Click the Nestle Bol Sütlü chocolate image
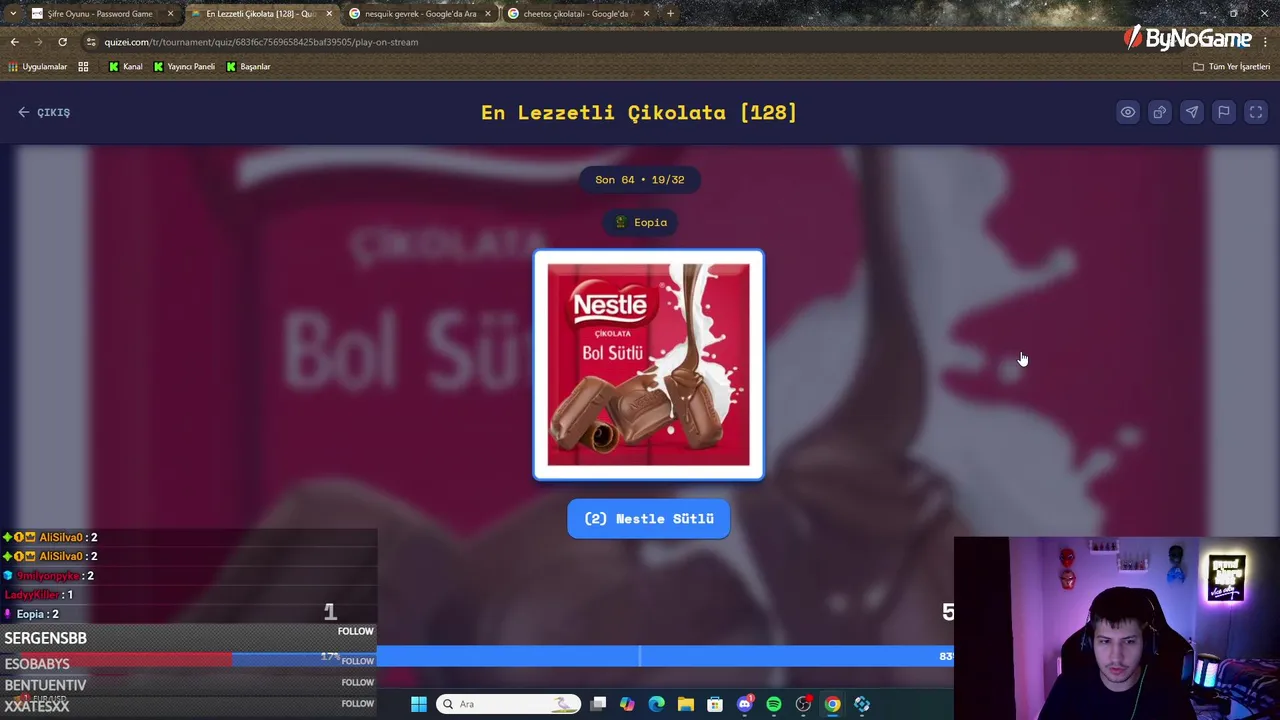1280x720 pixels. tap(648, 365)
